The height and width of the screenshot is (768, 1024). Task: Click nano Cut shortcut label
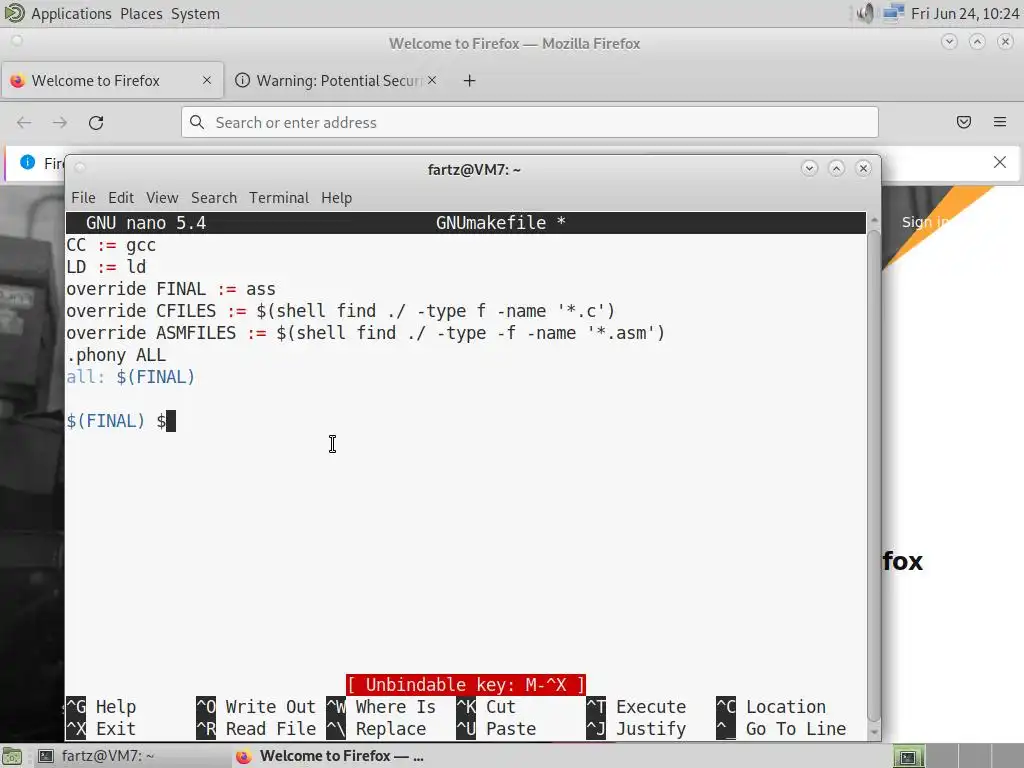pos(501,707)
